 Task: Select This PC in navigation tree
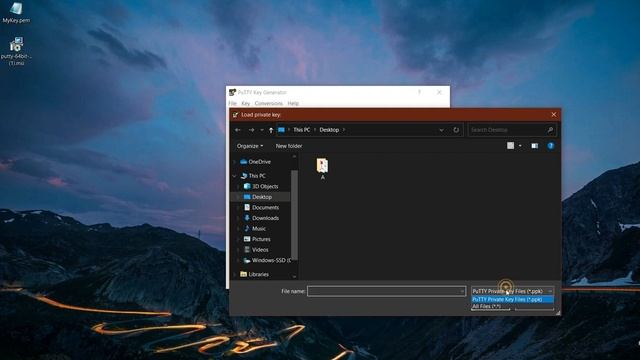[257, 176]
